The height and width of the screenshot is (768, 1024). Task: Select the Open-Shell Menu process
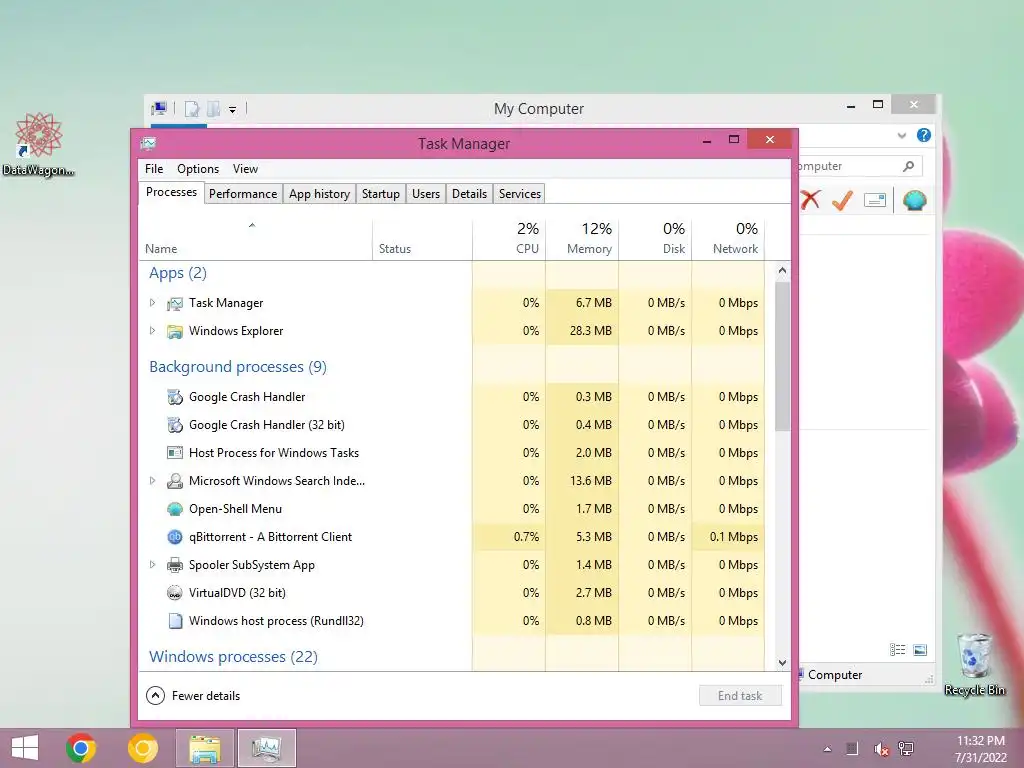tap(452, 509)
